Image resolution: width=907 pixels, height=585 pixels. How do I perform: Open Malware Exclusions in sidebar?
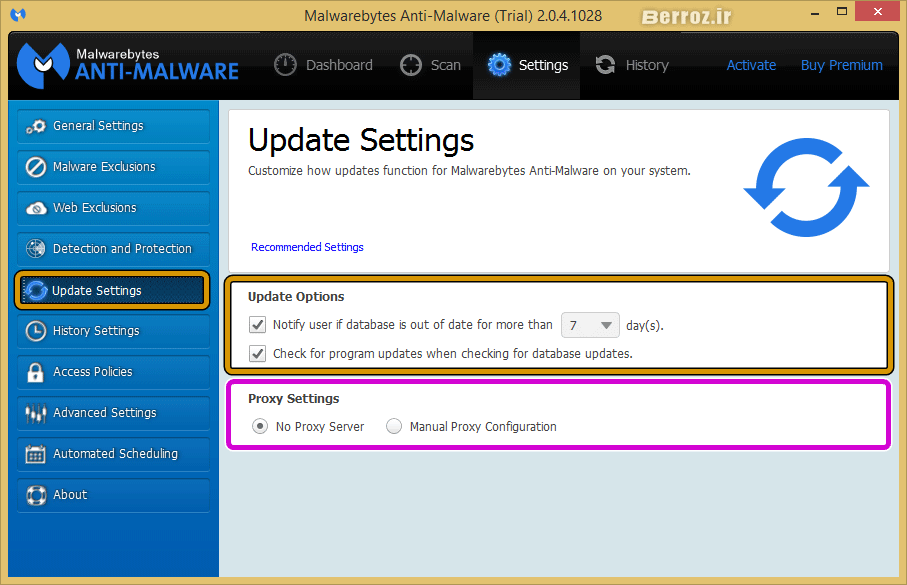(113, 167)
